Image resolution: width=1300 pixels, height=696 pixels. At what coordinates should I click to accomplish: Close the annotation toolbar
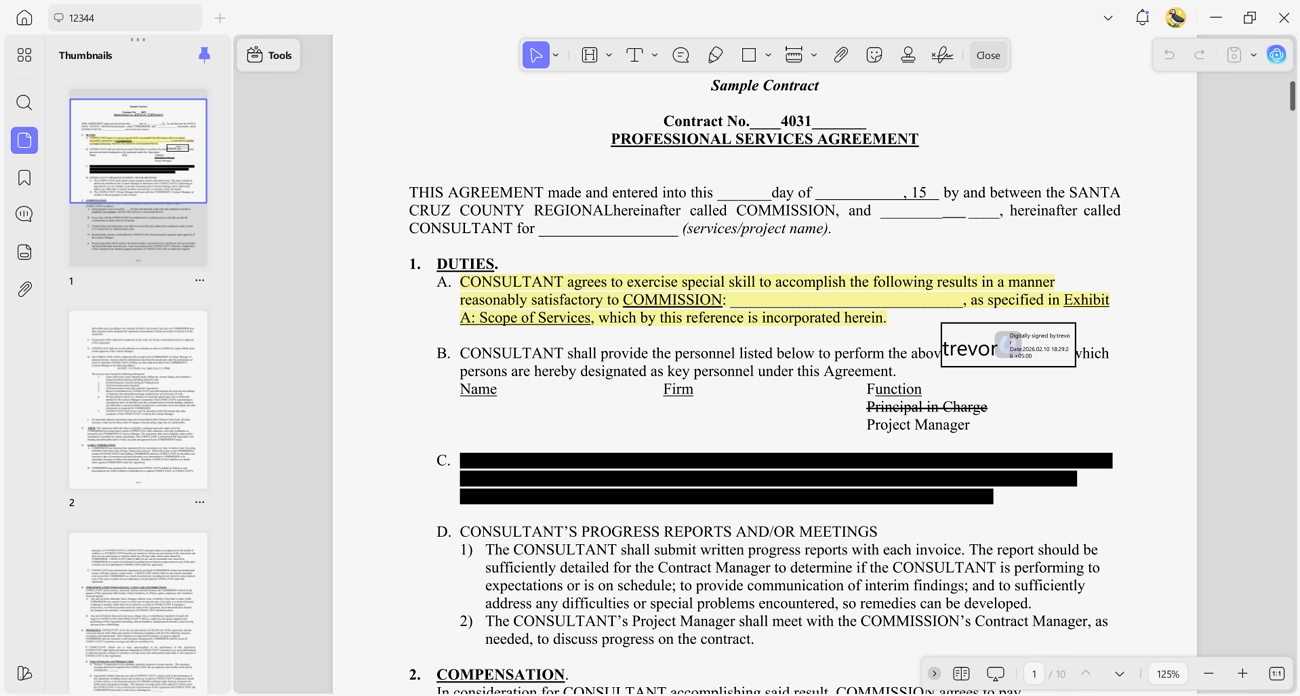click(x=988, y=55)
